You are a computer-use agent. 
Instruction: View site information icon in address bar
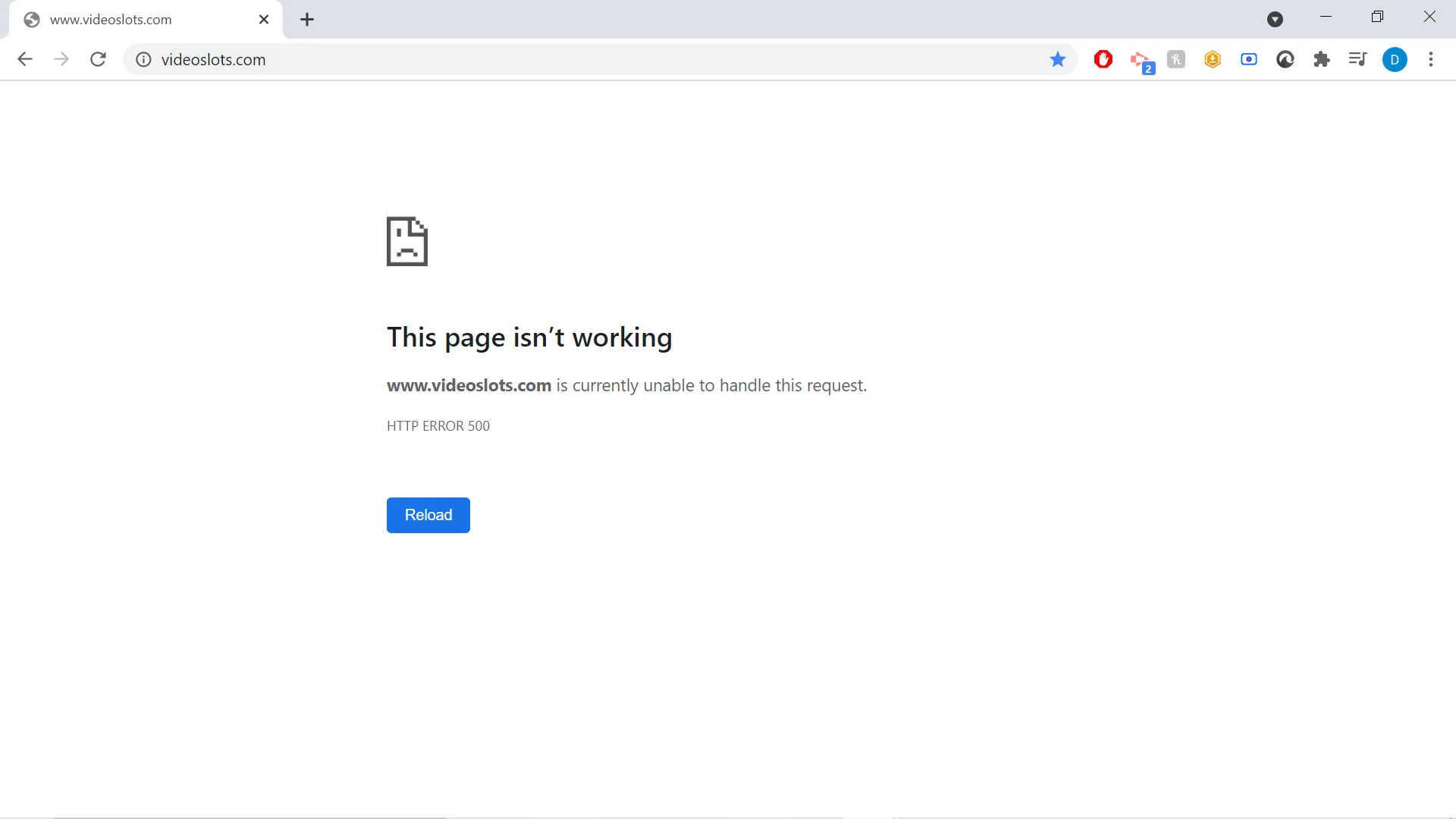click(143, 59)
